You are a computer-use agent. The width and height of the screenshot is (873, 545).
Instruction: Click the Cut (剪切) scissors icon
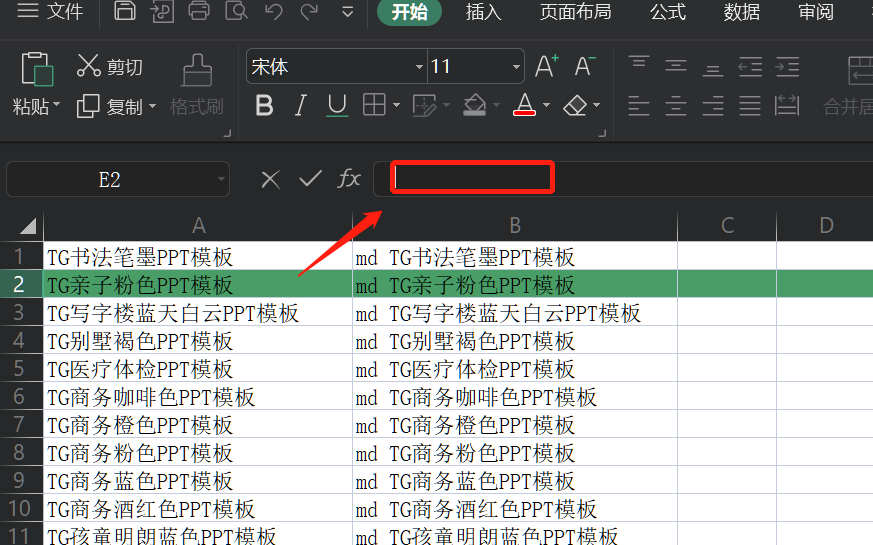pos(89,67)
